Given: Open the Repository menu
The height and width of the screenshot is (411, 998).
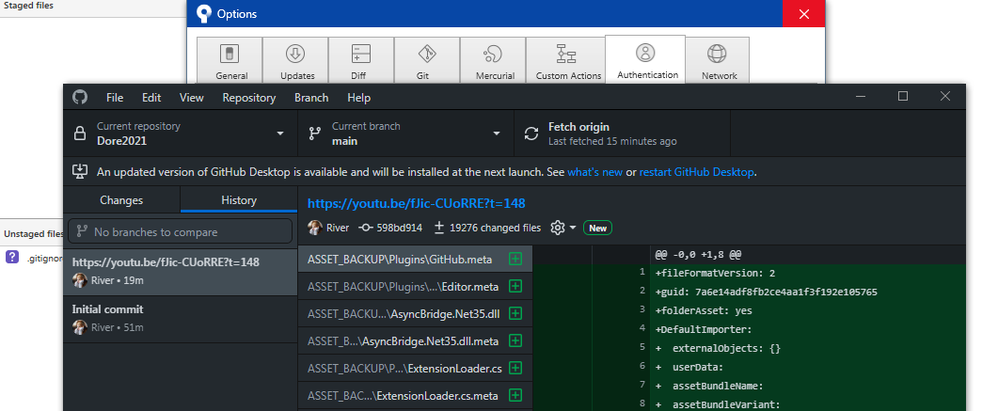Looking at the screenshot, I should 249,97.
